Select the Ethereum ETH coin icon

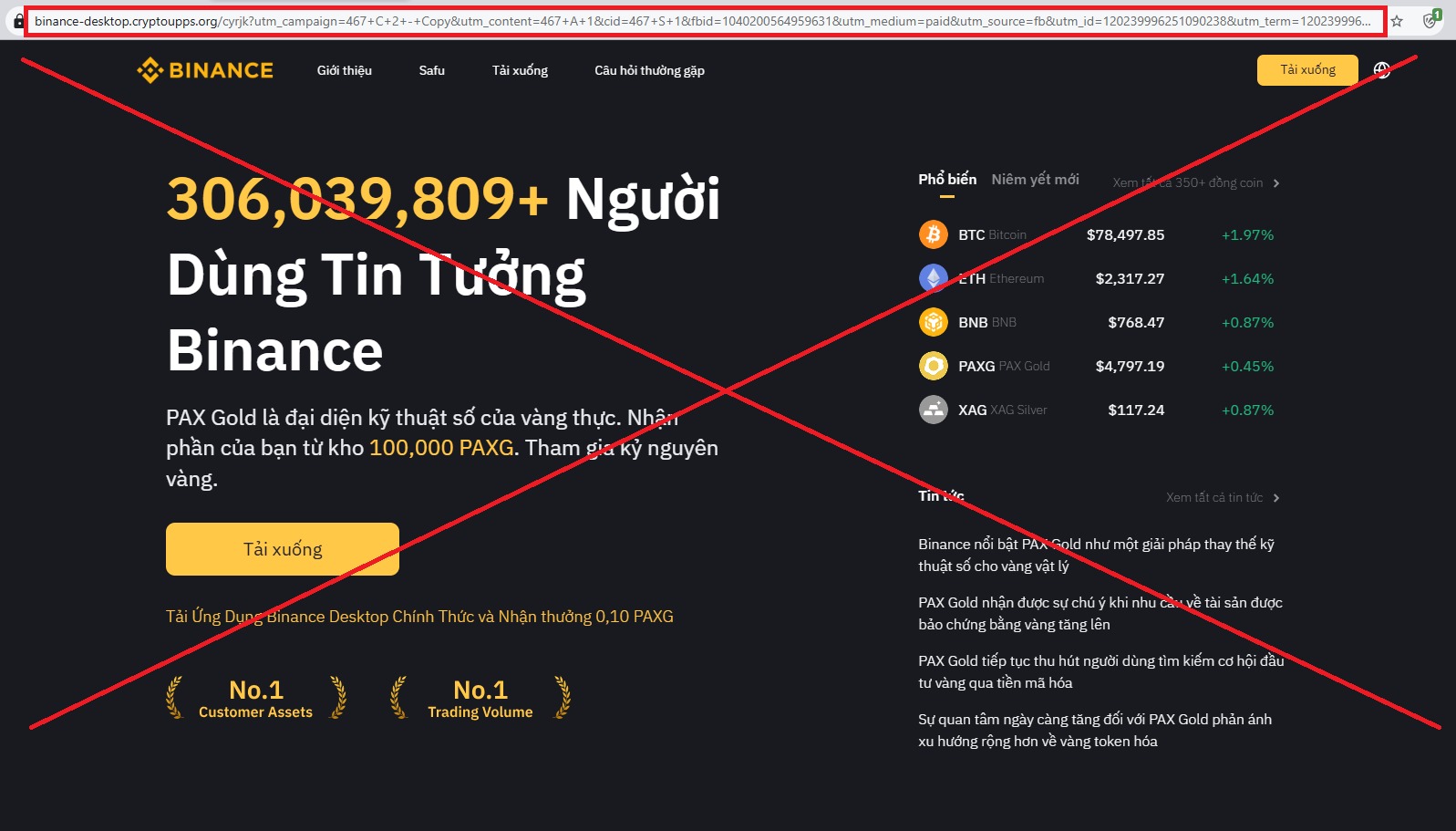click(933, 278)
